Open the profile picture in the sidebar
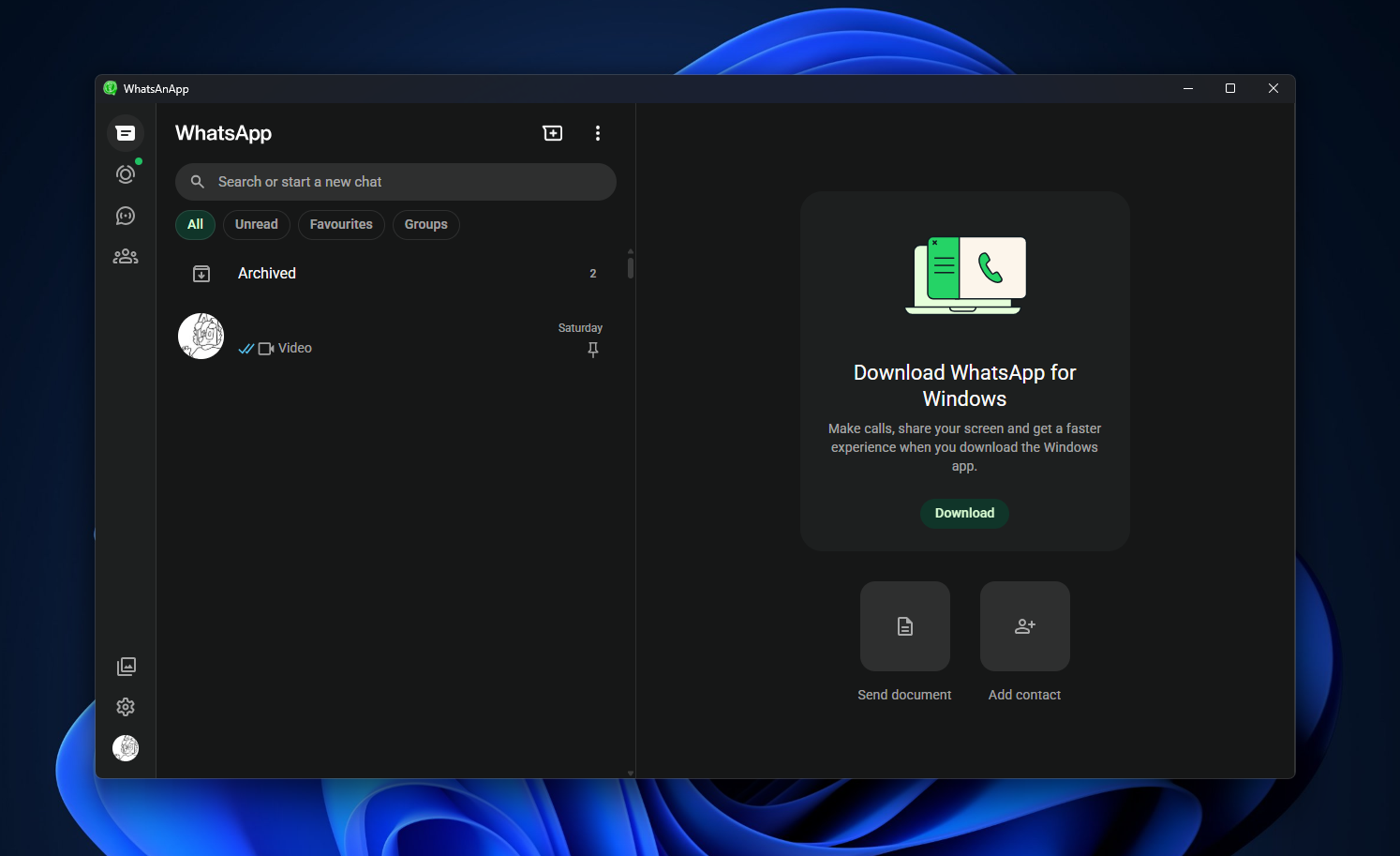The height and width of the screenshot is (856, 1400). point(126,748)
